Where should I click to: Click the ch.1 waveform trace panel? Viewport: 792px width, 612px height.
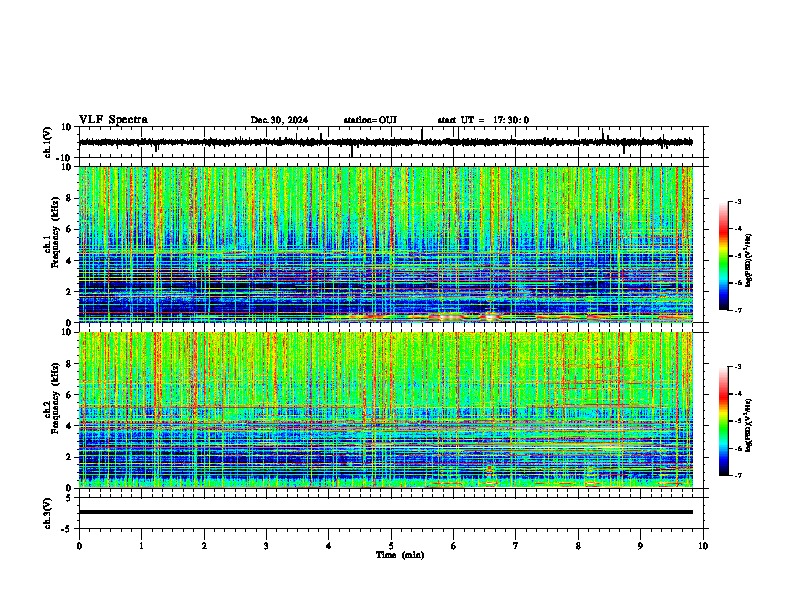pyautogui.click(x=393, y=142)
